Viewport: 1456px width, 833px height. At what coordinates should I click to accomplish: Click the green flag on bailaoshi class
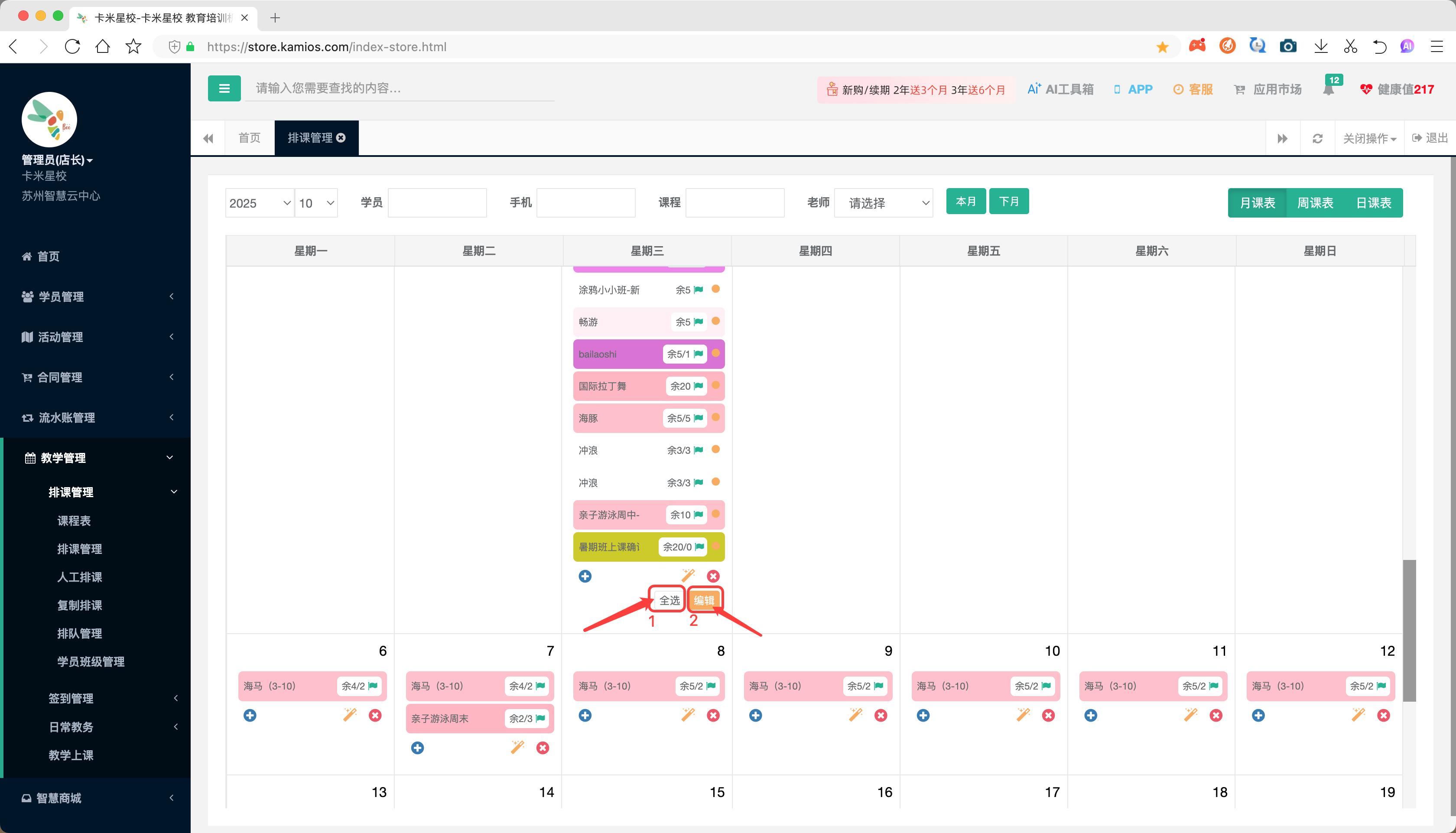pos(699,354)
